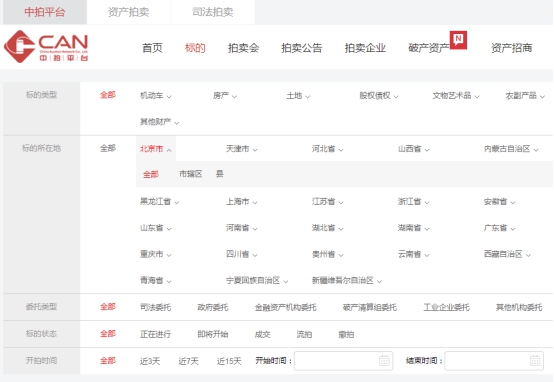
Task: Click the CAN 中拍平台 logo
Action: [x=46, y=47]
